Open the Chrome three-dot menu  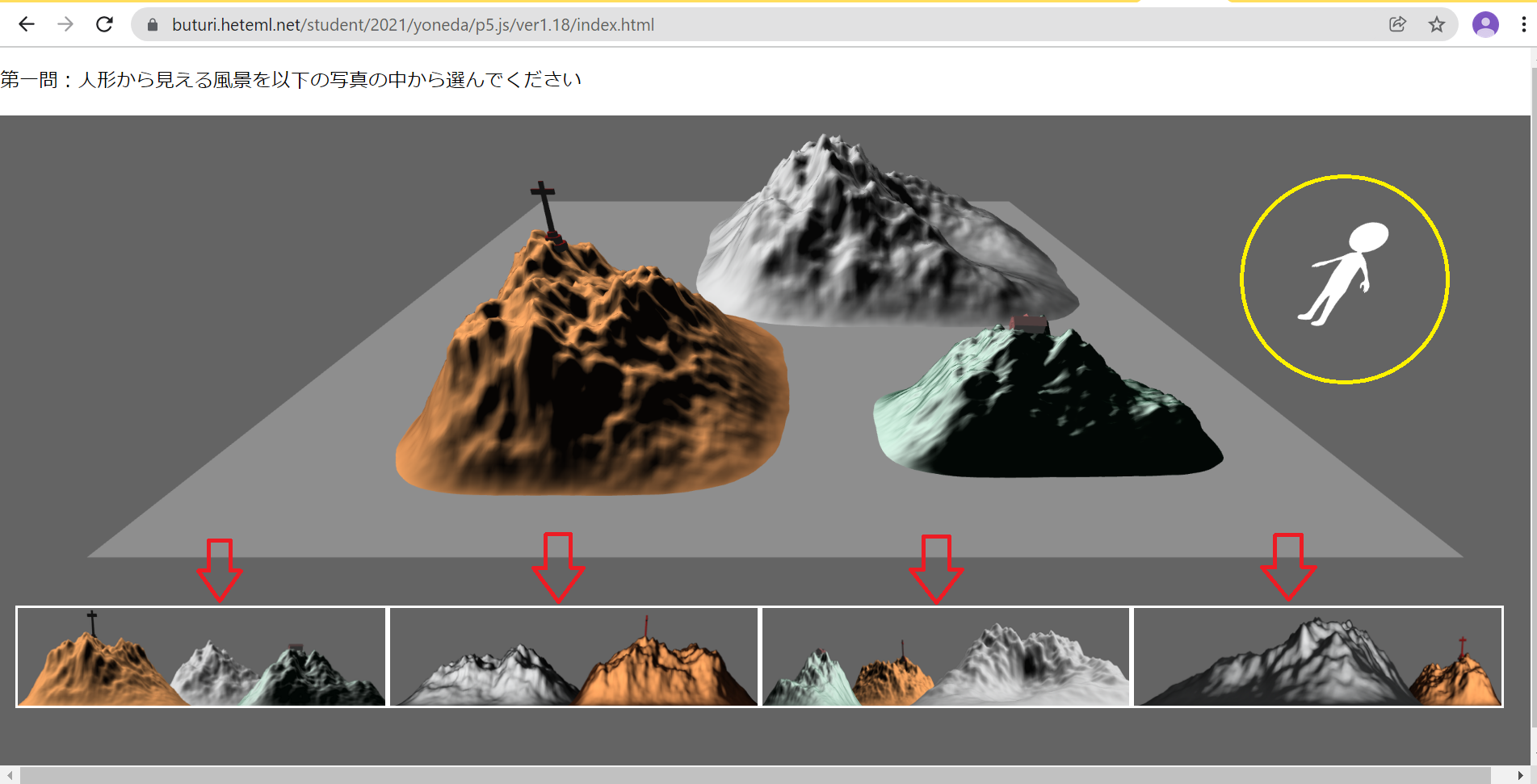1523,24
